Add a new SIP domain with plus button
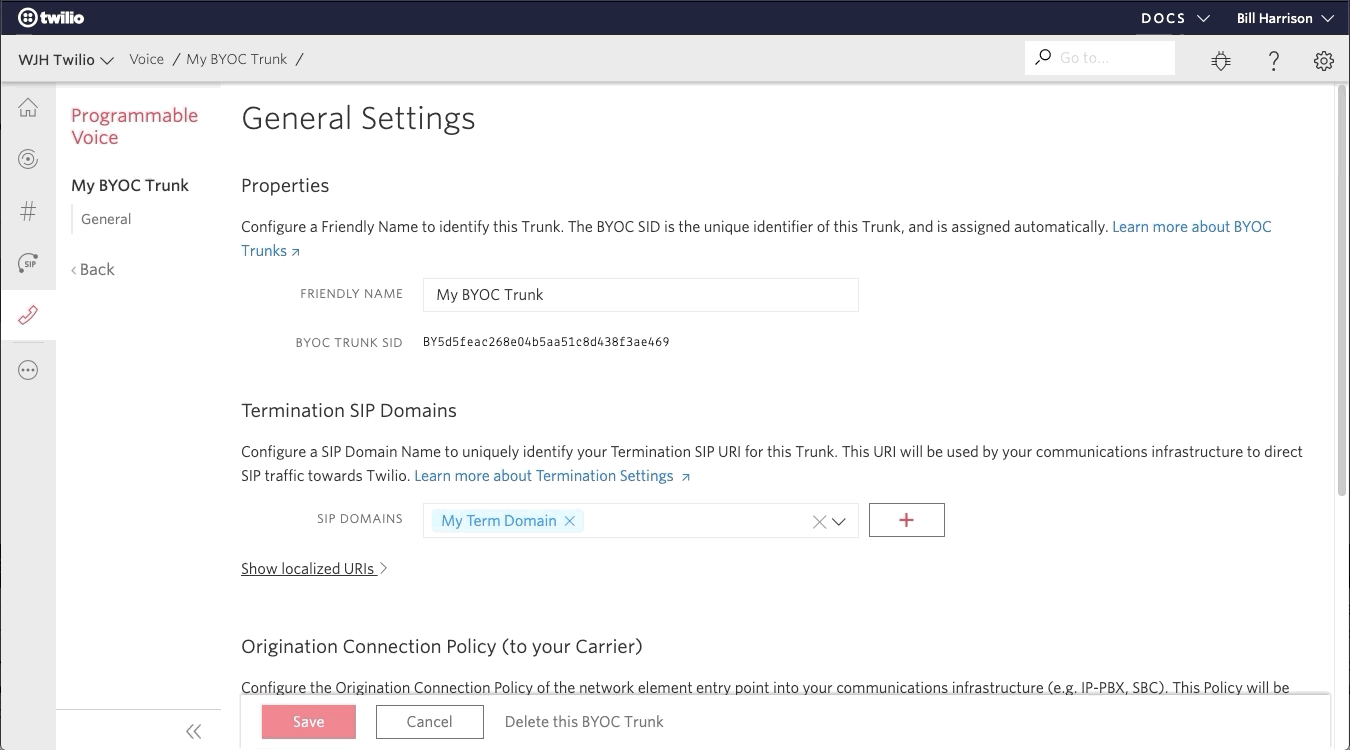Viewport: 1350px width, 750px height. [x=907, y=520]
